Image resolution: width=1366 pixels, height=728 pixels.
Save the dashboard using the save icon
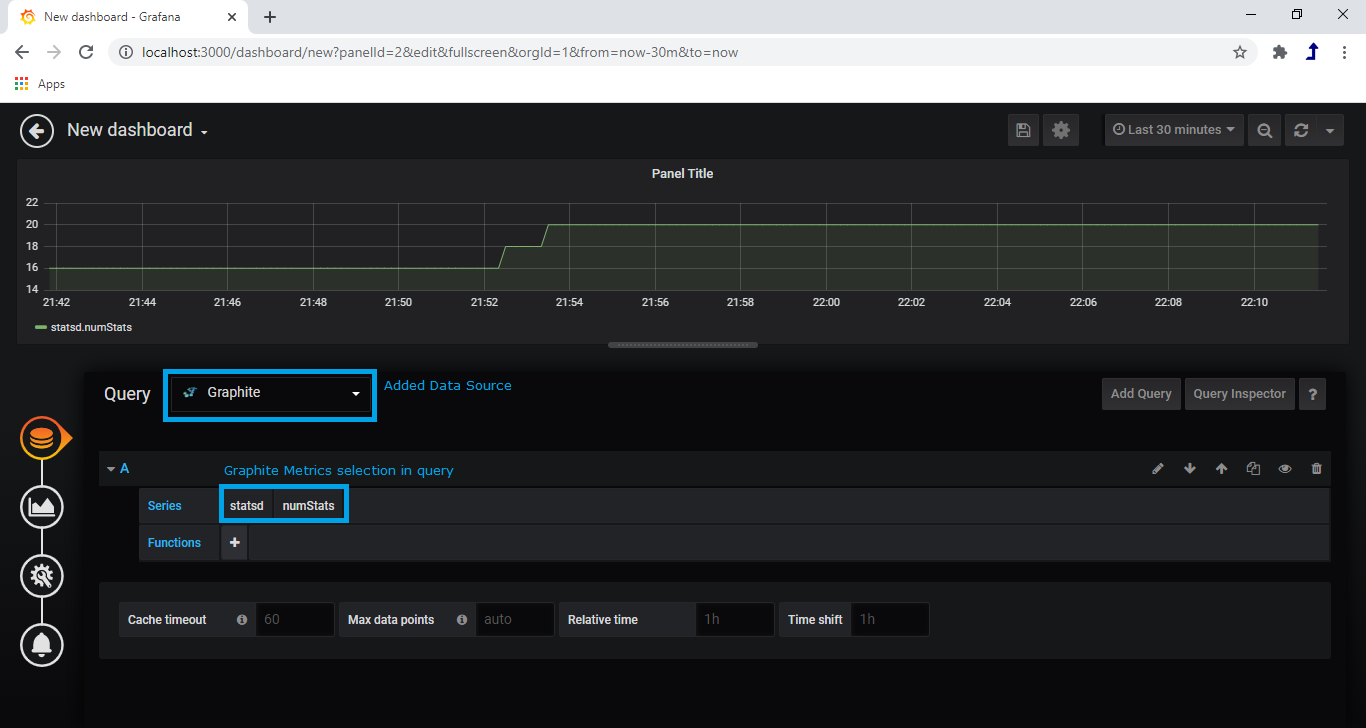point(1023,129)
